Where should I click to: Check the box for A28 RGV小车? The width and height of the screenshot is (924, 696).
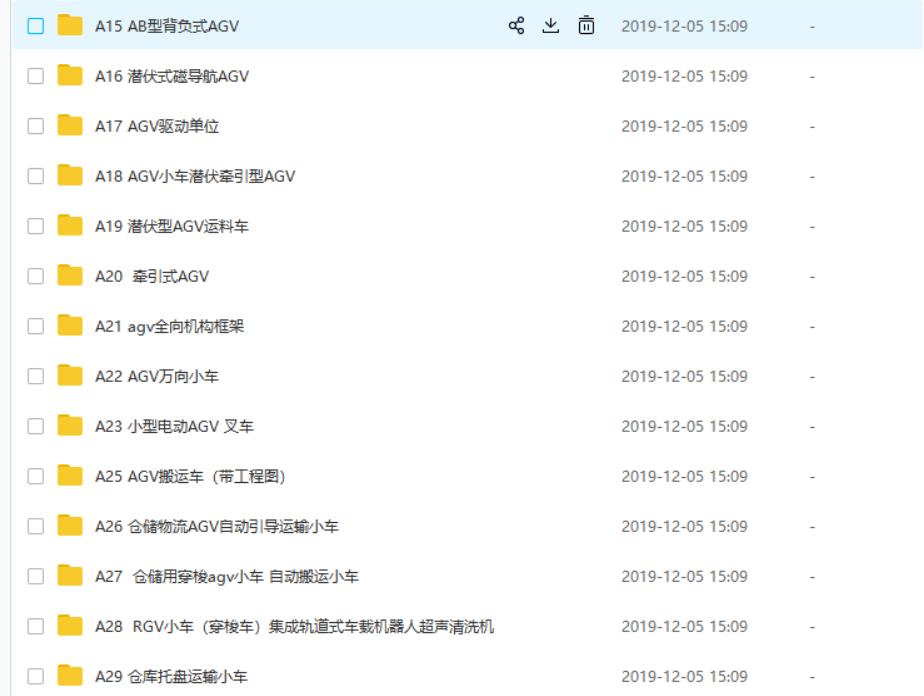tap(35, 626)
